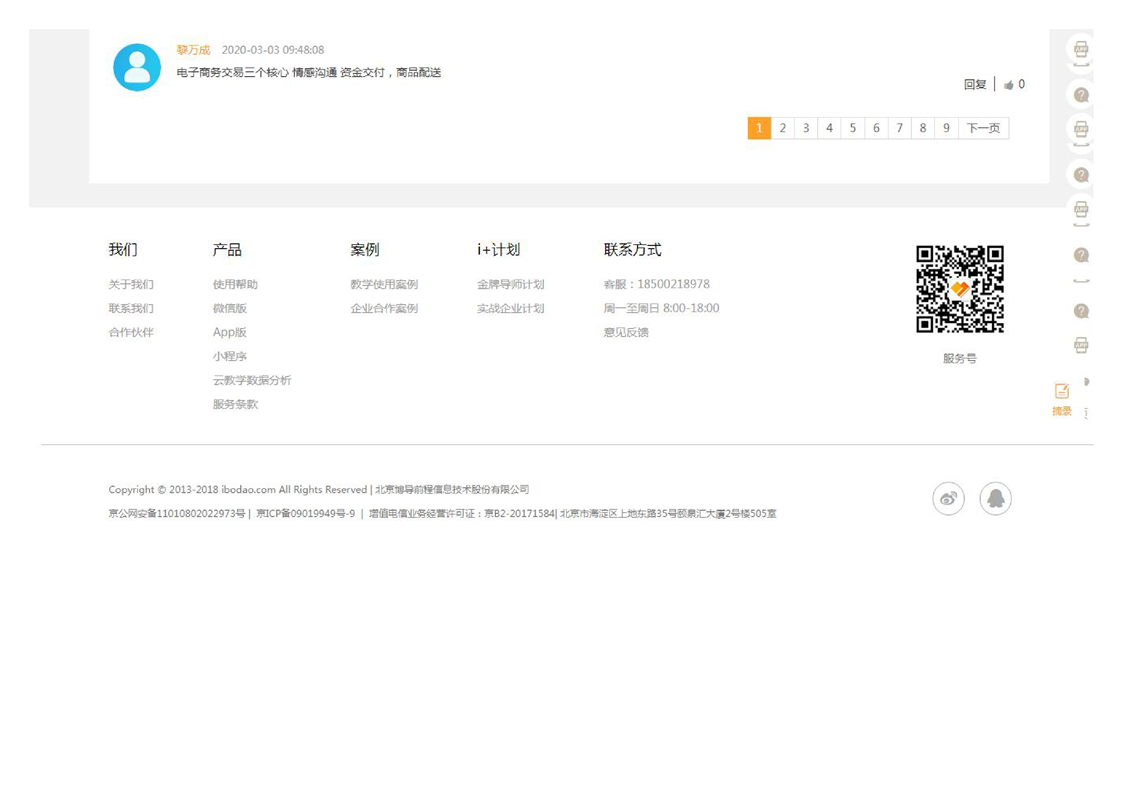Viewport: 1122px width, 793px height.
Task: Open the Weibo social icon
Action: (x=948, y=498)
